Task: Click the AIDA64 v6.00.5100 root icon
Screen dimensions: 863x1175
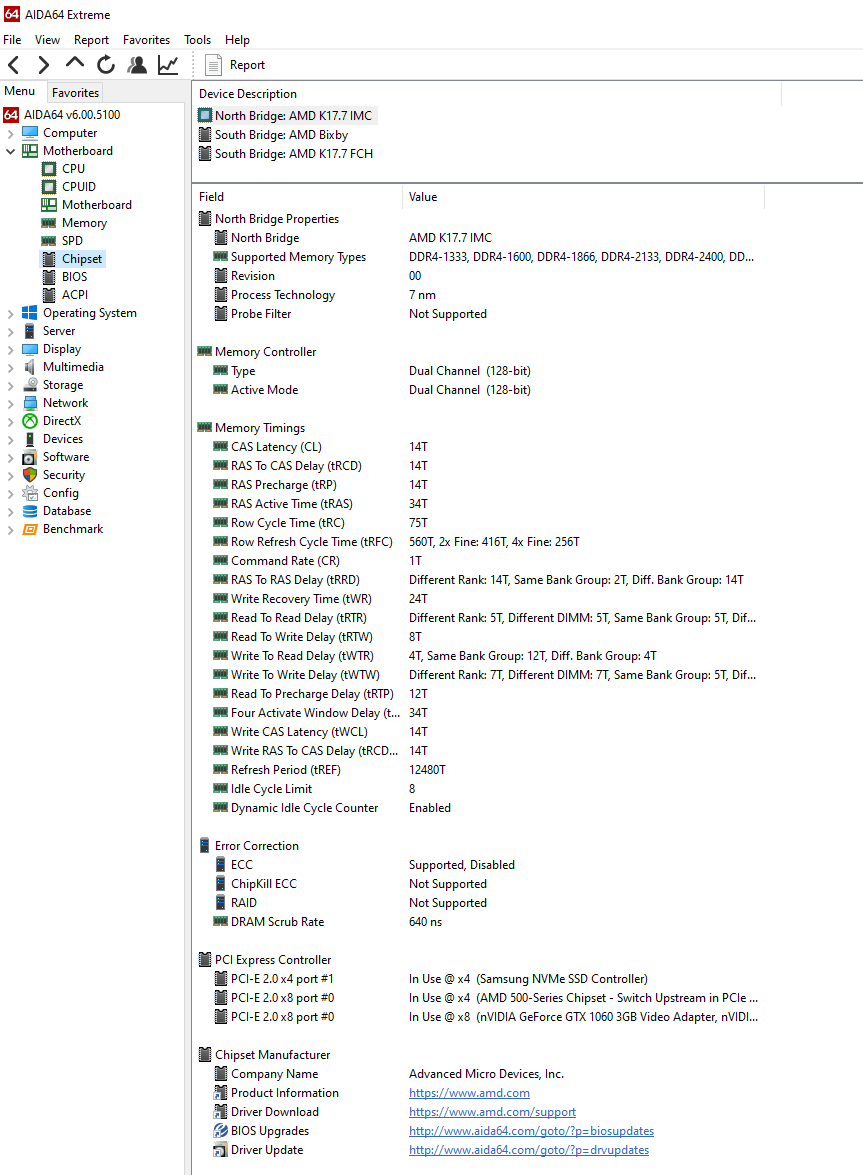Action: click(11, 115)
